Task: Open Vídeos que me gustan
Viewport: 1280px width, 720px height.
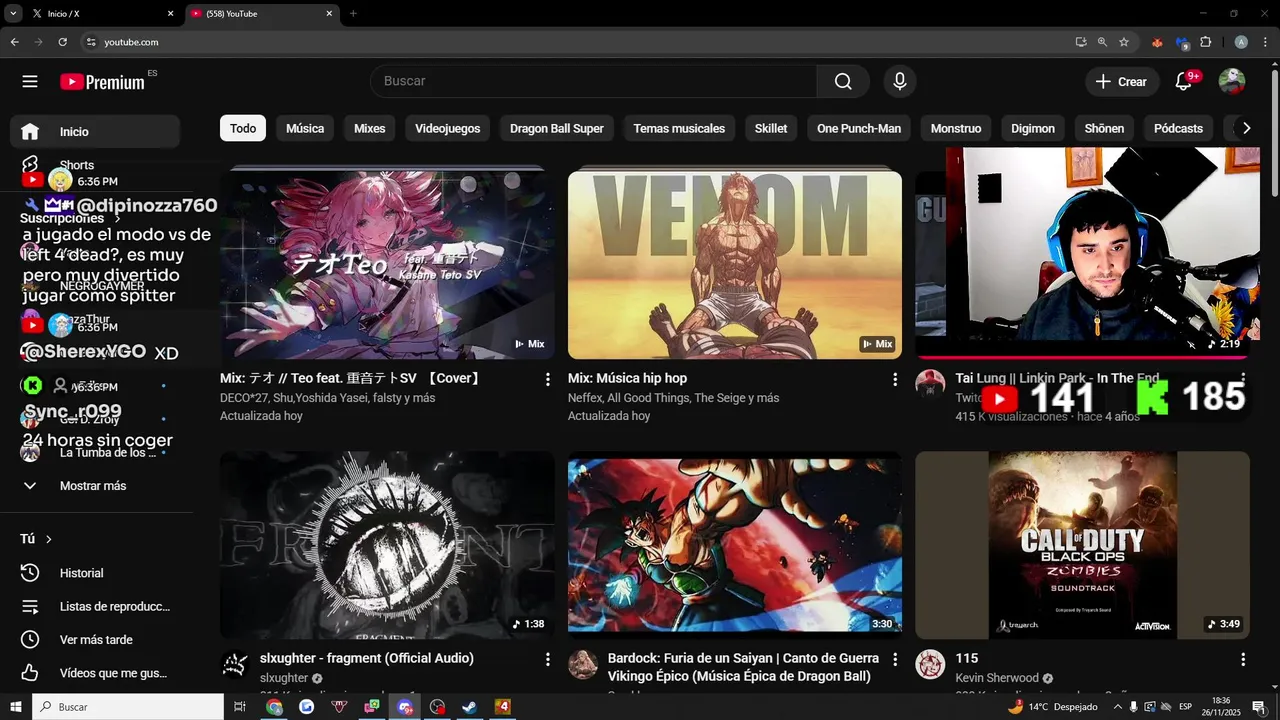Action: pyautogui.click(x=95, y=673)
